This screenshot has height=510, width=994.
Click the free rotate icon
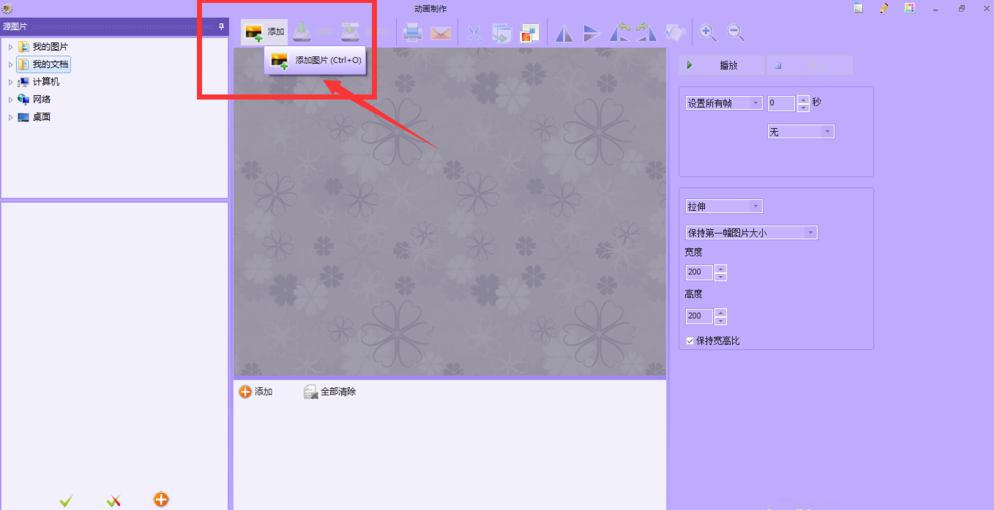[x=674, y=33]
